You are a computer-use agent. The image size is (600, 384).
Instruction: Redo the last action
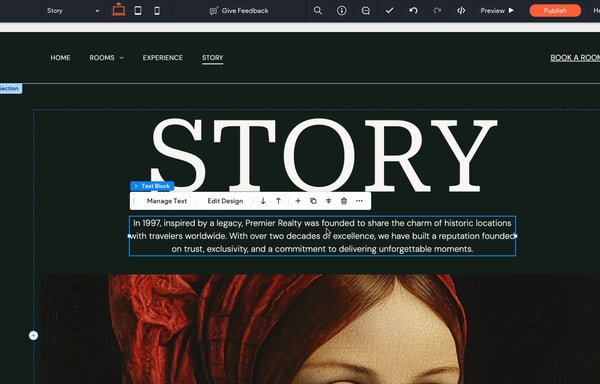437,10
